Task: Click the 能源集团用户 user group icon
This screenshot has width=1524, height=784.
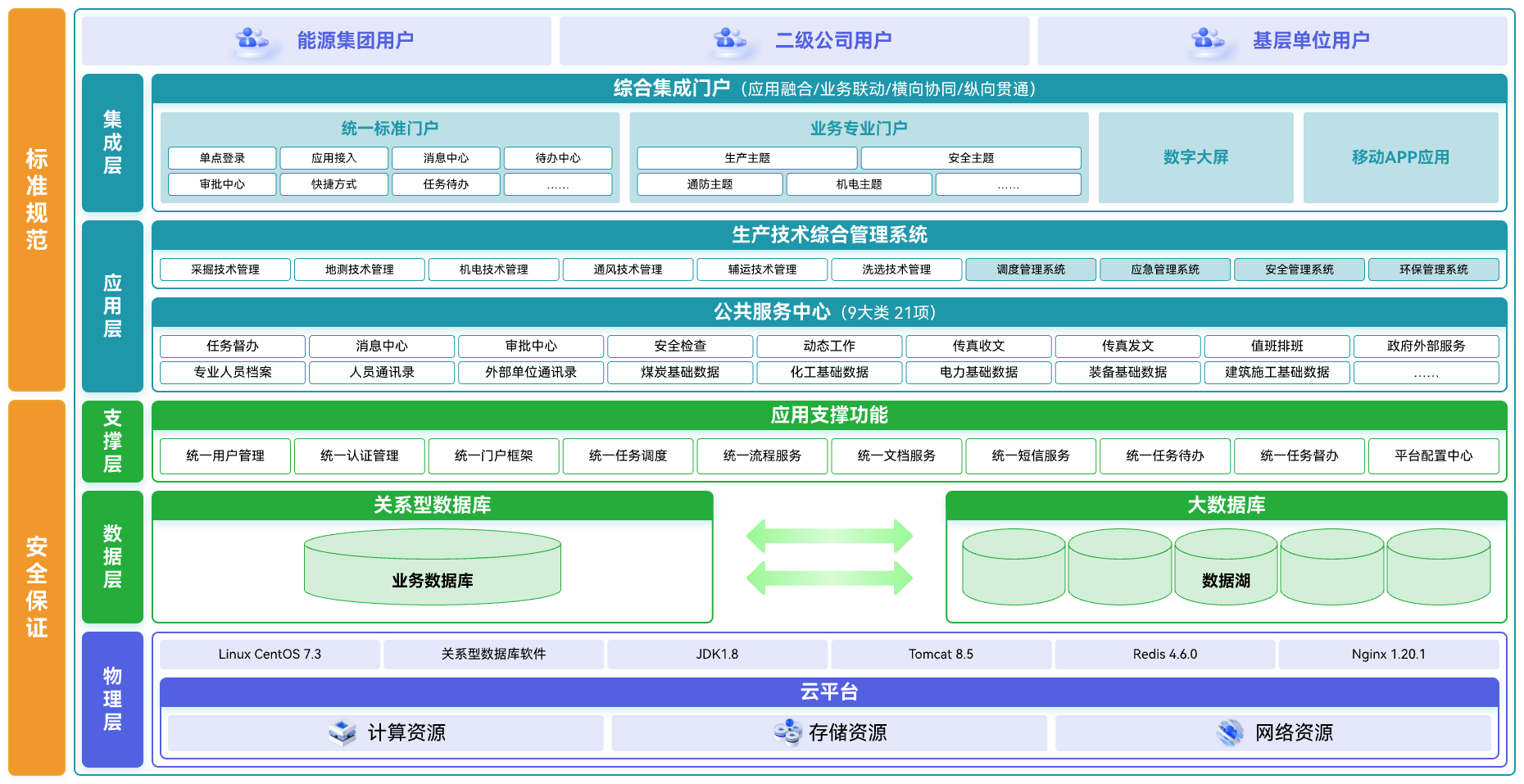Action: [x=252, y=39]
